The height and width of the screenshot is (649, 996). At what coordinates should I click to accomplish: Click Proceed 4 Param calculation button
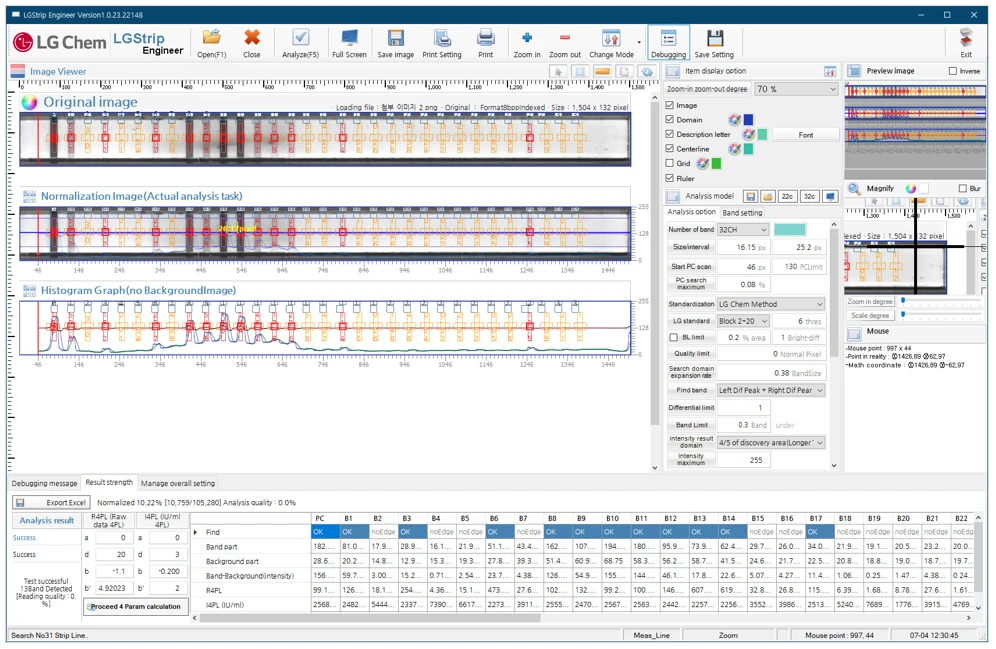pyautogui.click(x=136, y=606)
